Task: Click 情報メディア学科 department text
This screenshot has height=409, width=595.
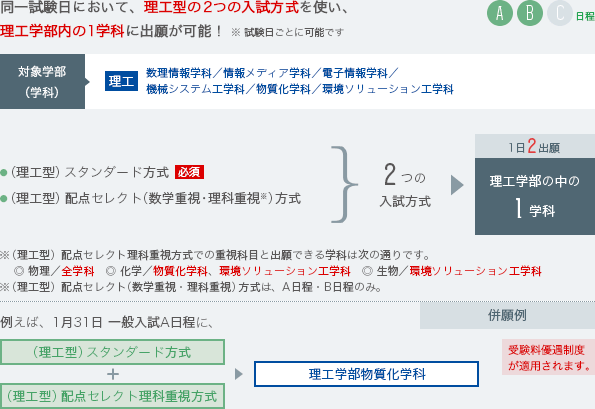Action: point(267,73)
